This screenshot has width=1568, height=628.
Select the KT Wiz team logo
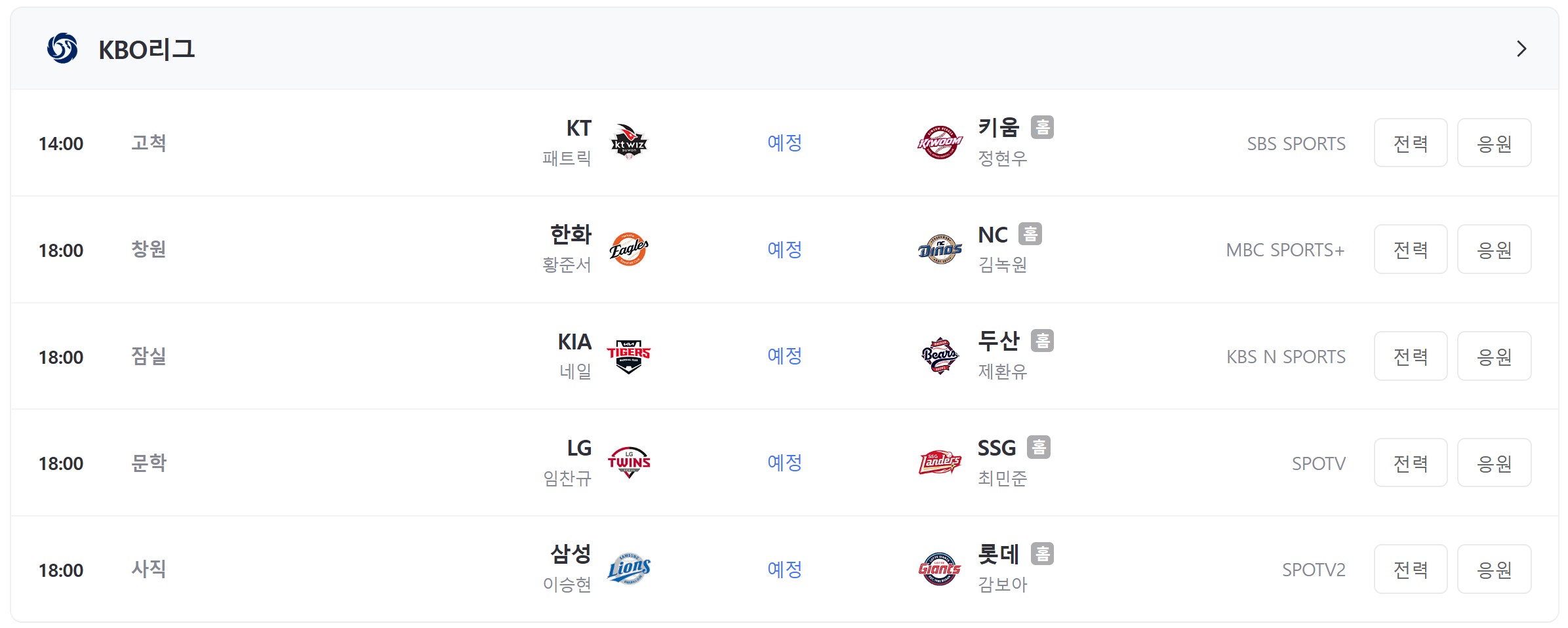629,142
